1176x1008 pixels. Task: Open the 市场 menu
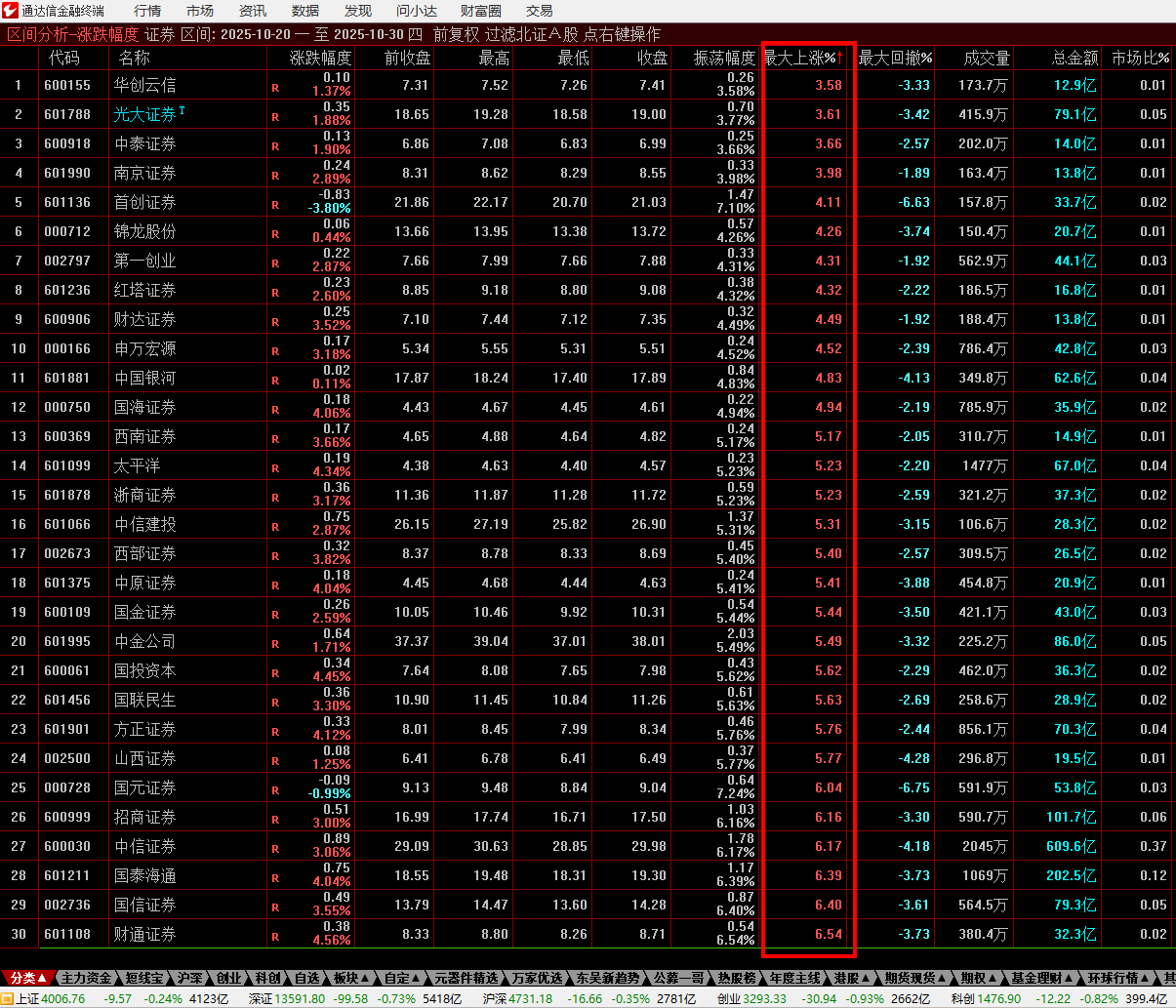pyautogui.click(x=200, y=11)
